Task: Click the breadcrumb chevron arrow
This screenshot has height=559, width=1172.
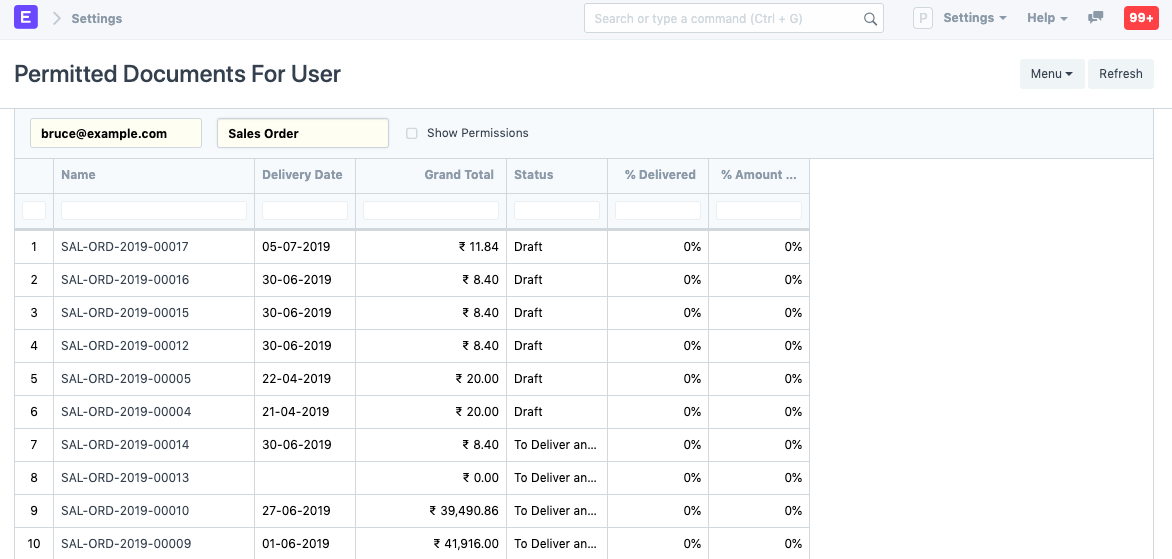Action: 57,19
